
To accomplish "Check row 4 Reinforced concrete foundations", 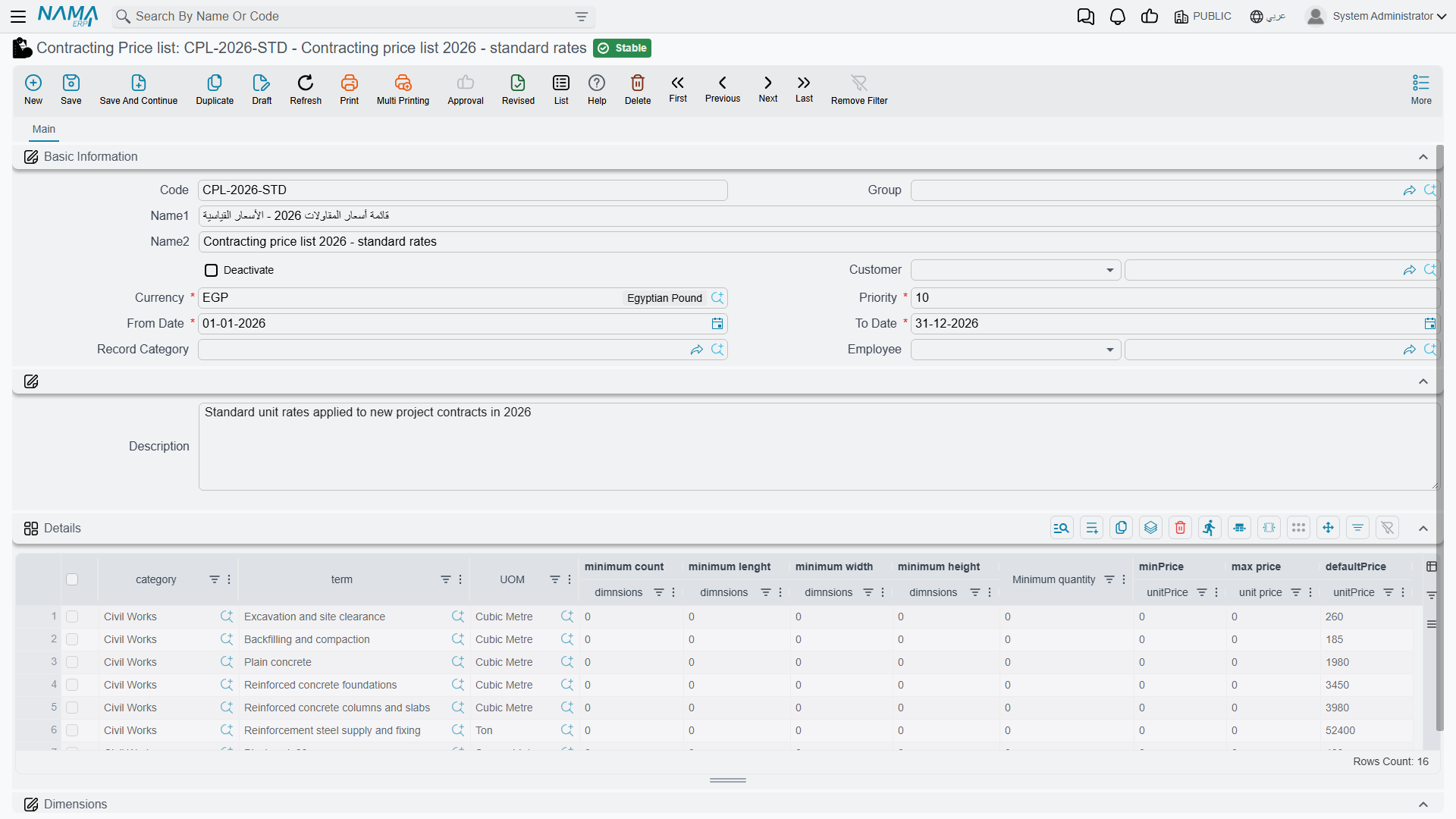I will point(72,686).
